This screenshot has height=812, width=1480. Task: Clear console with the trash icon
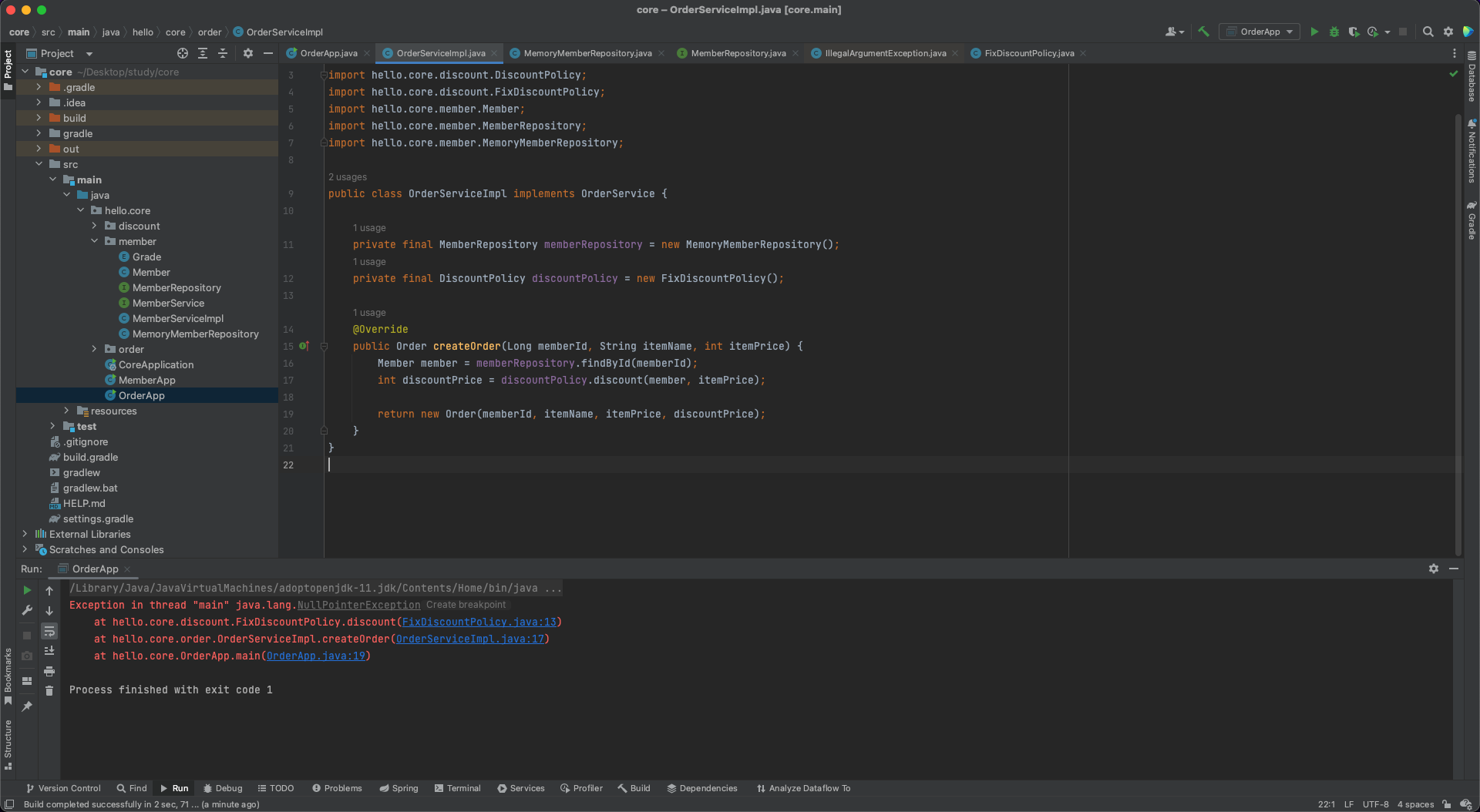point(49,691)
